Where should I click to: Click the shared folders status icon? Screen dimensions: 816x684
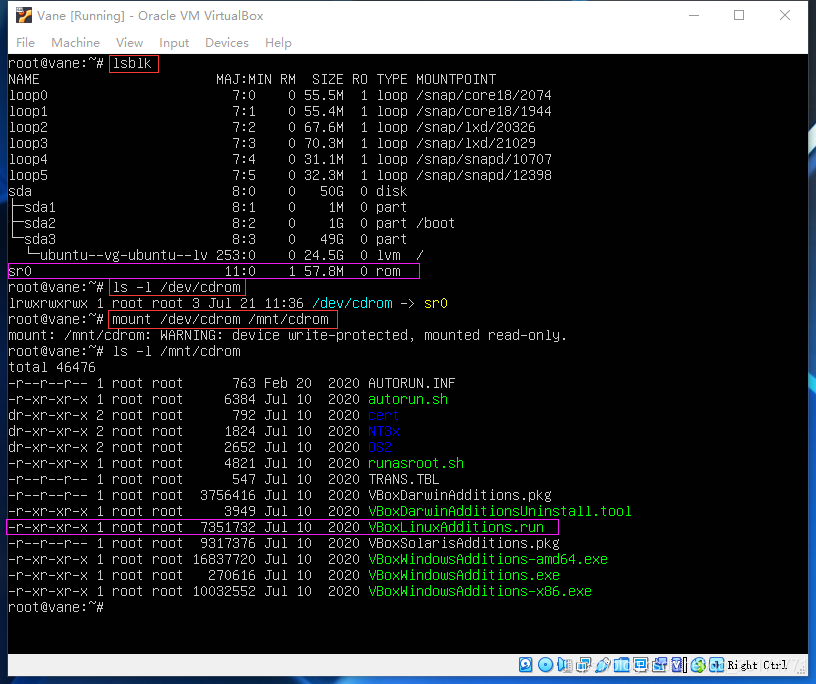(x=621, y=665)
